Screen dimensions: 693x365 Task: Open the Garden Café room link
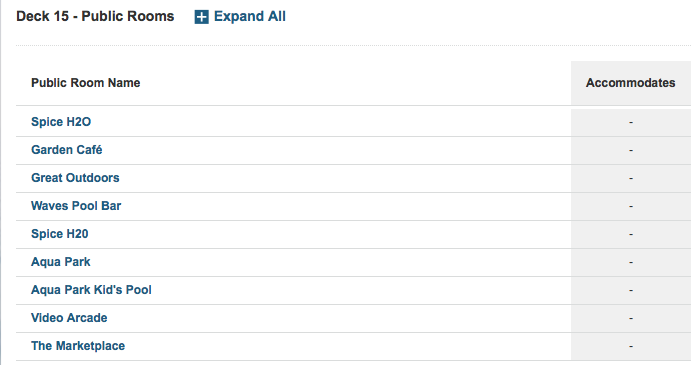click(67, 150)
